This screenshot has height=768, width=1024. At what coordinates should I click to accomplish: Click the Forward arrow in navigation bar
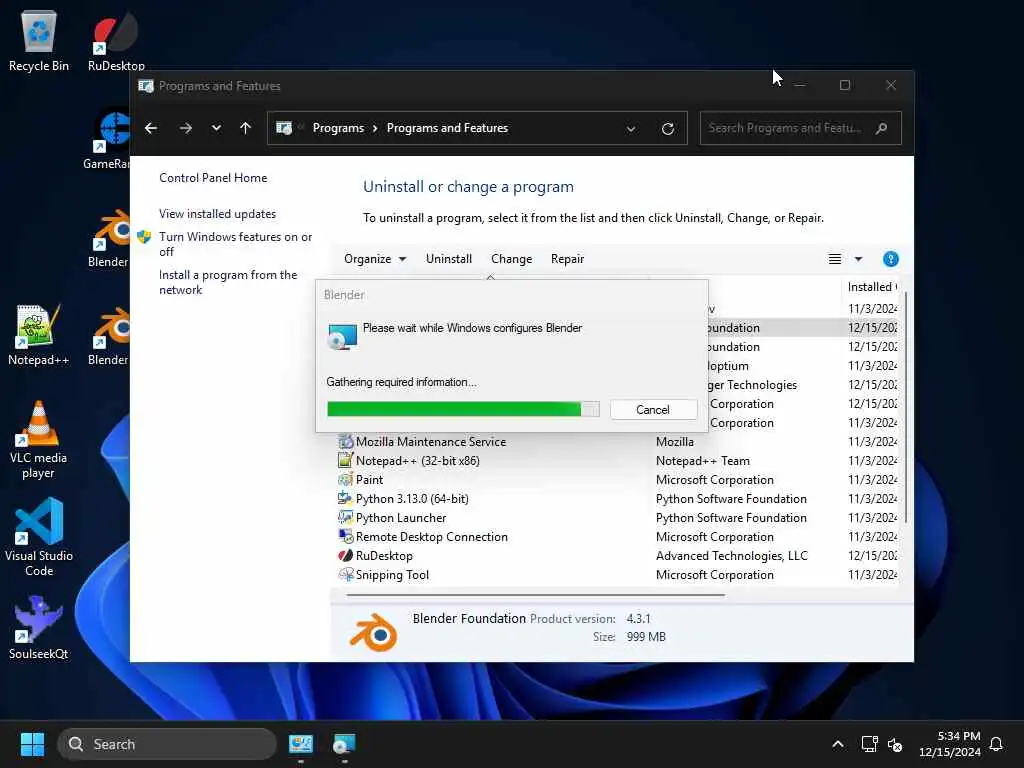pyautogui.click(x=186, y=128)
